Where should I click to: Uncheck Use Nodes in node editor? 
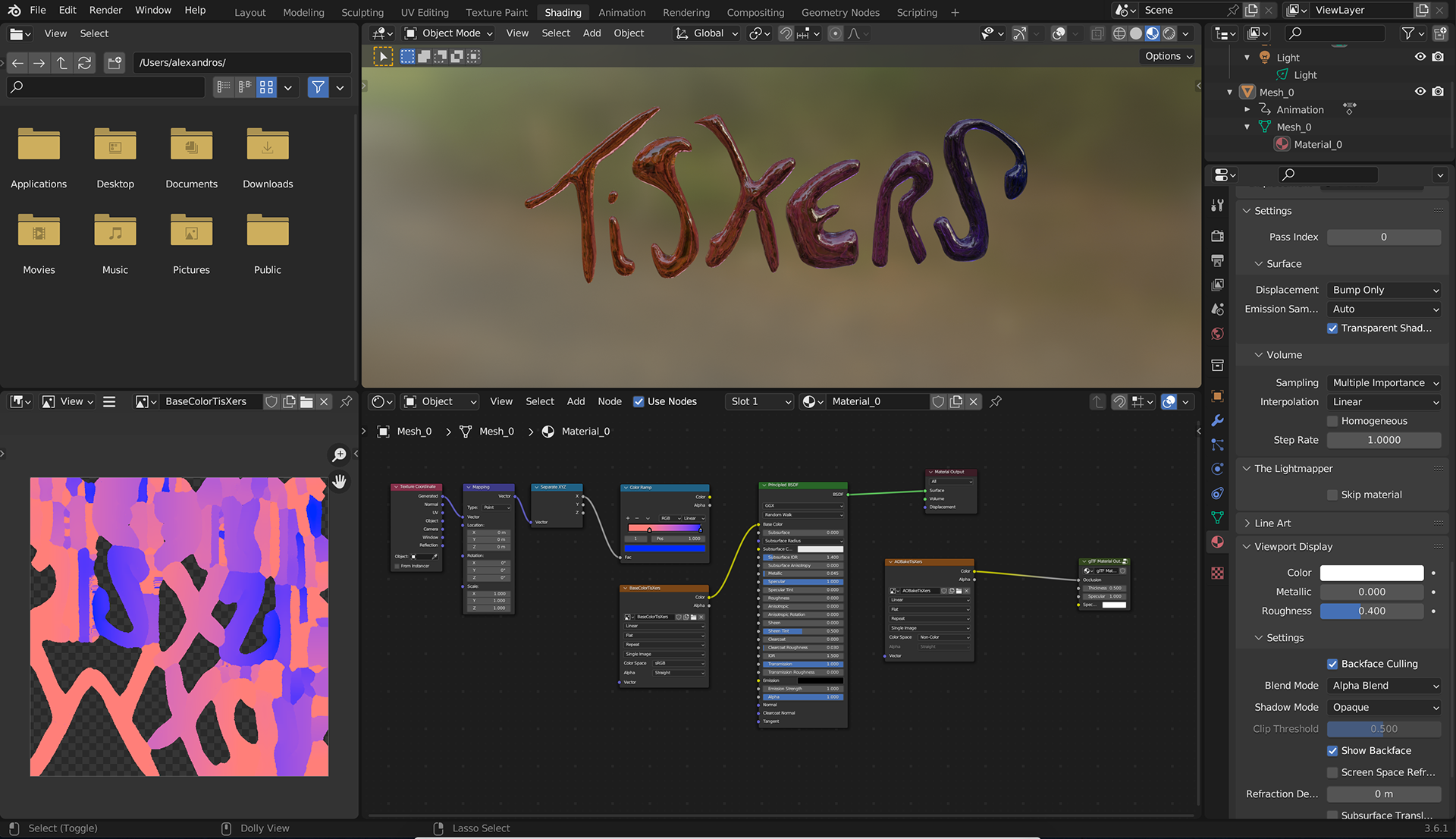(x=639, y=401)
